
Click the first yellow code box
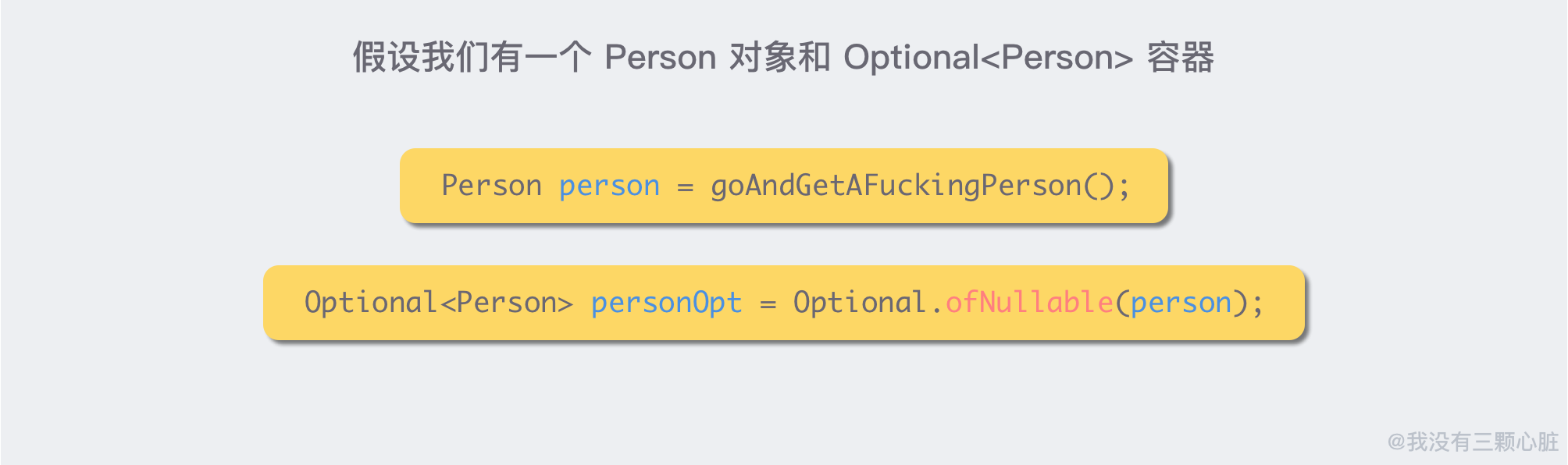coord(784,186)
